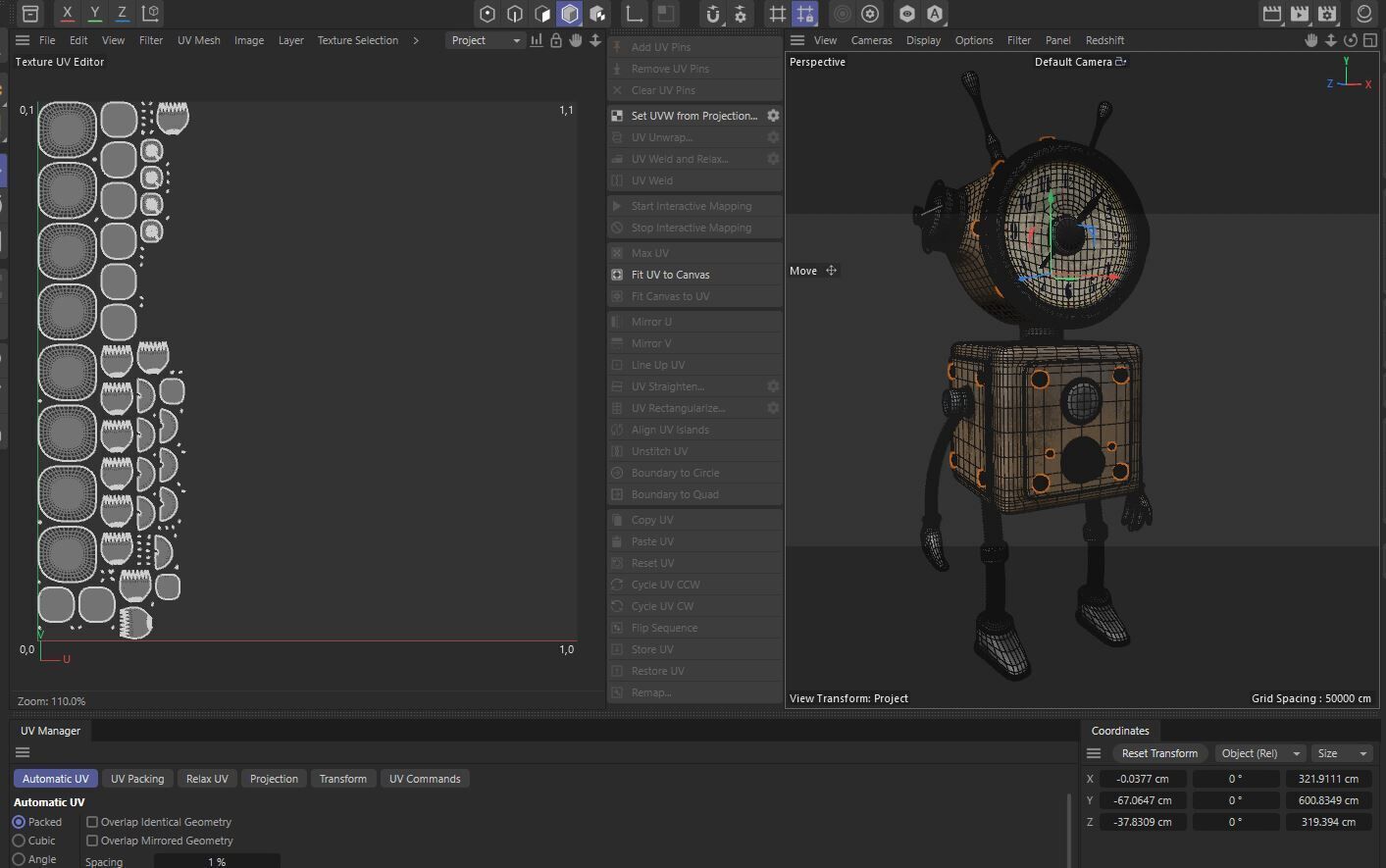This screenshot has height=868, width=1386.
Task: Select the Packed radio button
Action: click(19, 822)
